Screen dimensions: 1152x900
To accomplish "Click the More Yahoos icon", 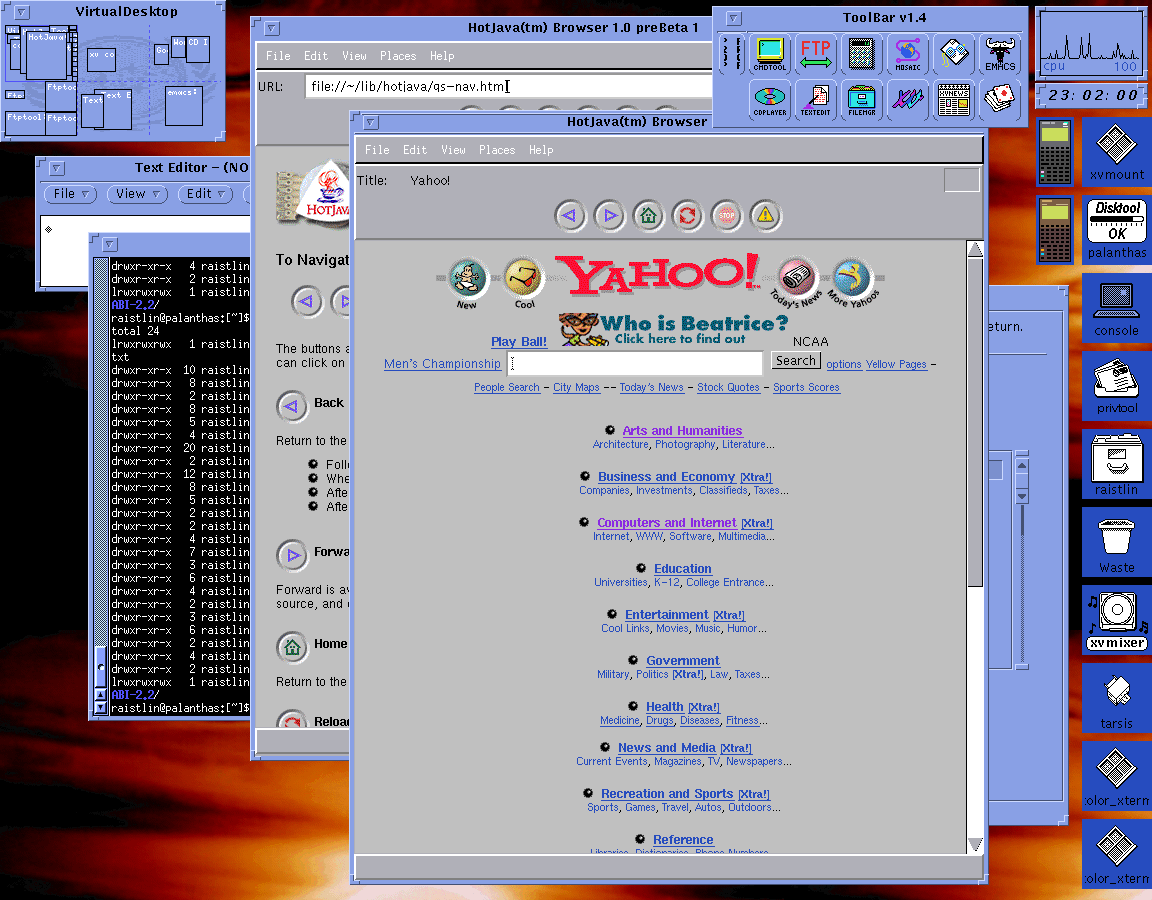I will coord(853,281).
